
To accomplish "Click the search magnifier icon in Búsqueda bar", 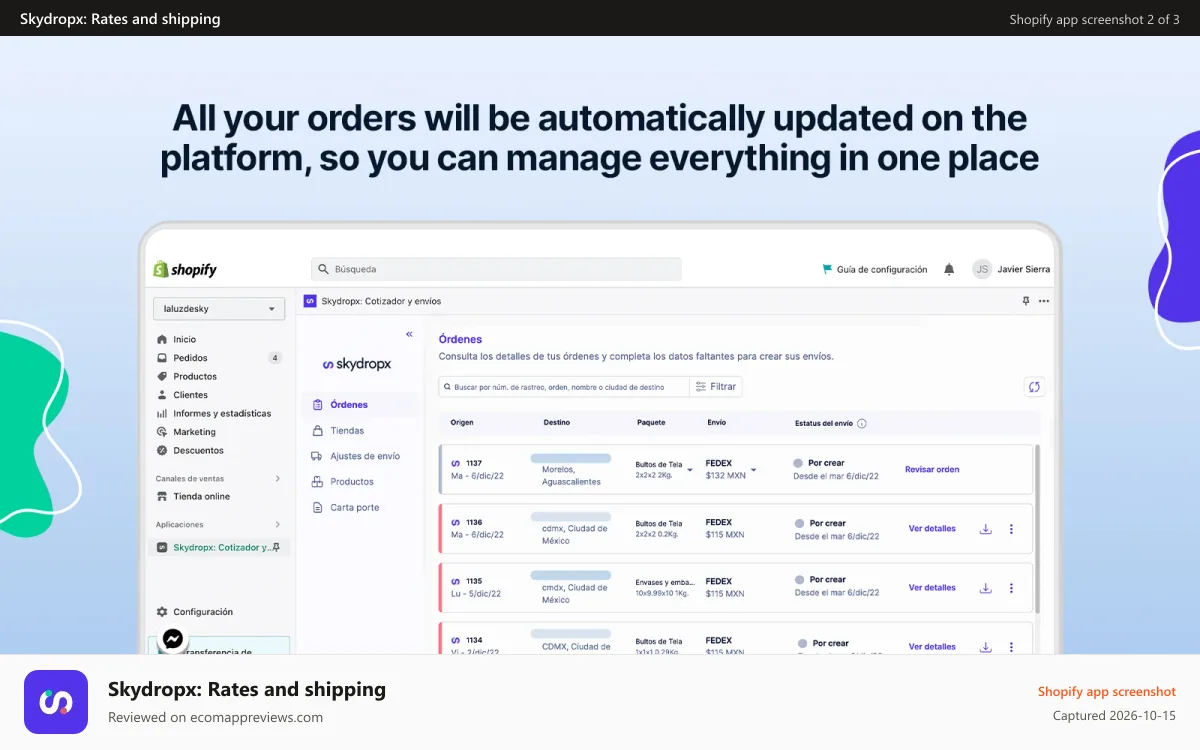I will tap(323, 269).
